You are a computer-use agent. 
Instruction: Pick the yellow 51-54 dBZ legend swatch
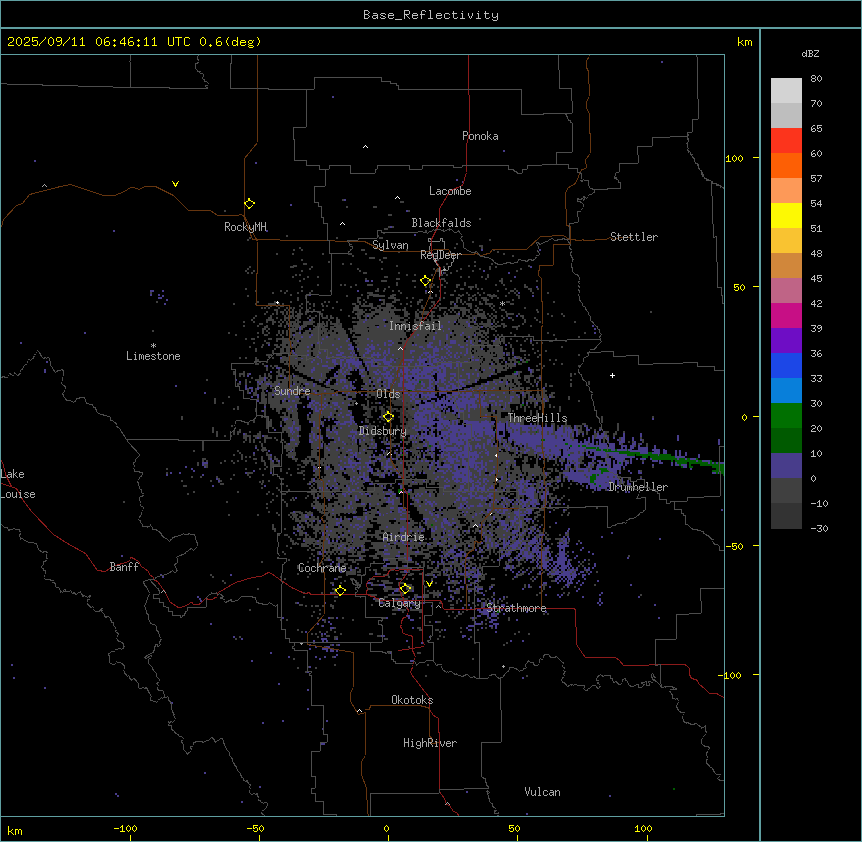(786, 215)
